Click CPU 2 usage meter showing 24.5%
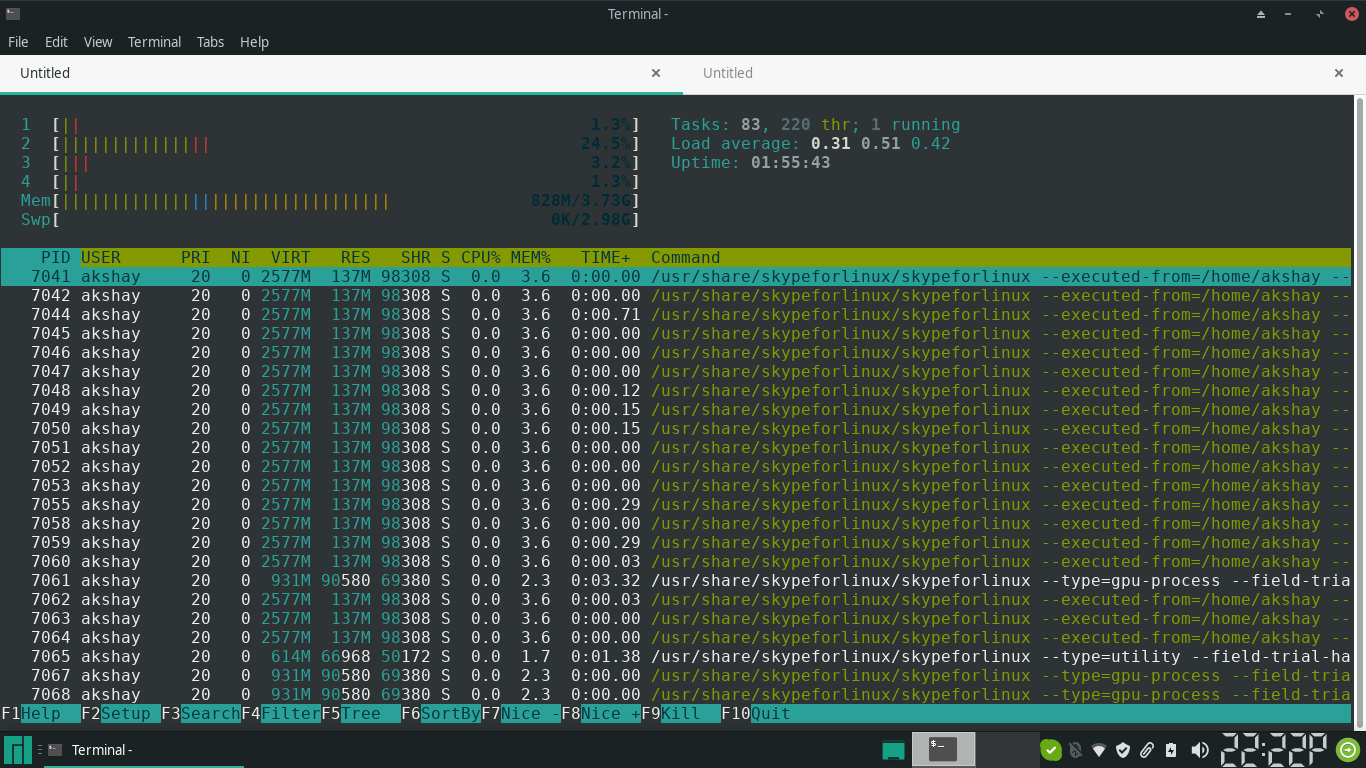The image size is (1366, 768). click(x=331, y=143)
